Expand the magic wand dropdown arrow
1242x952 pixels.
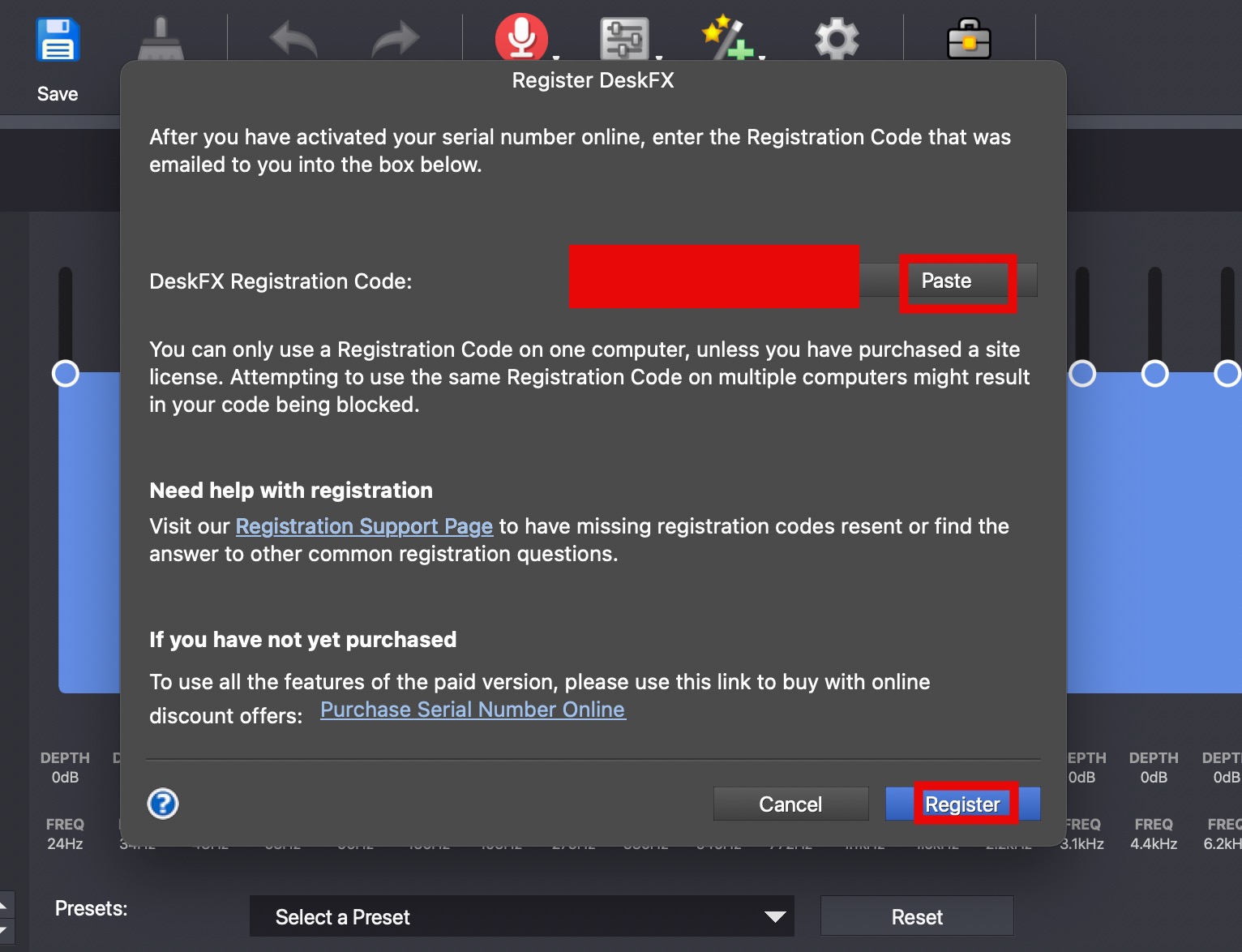click(762, 58)
